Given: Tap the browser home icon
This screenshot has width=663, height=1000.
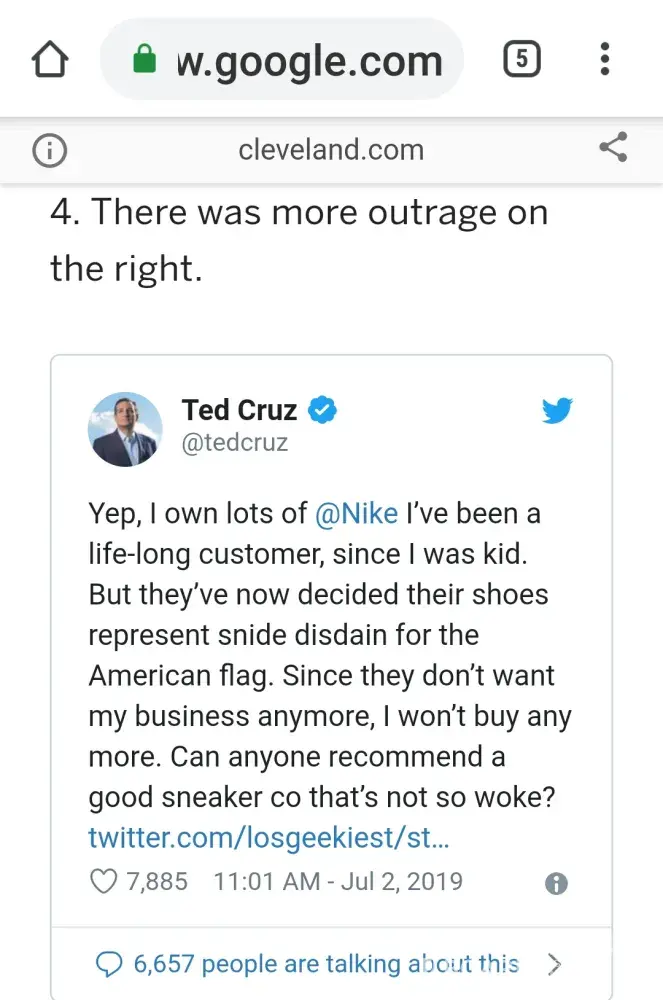Looking at the screenshot, I should 50,60.
